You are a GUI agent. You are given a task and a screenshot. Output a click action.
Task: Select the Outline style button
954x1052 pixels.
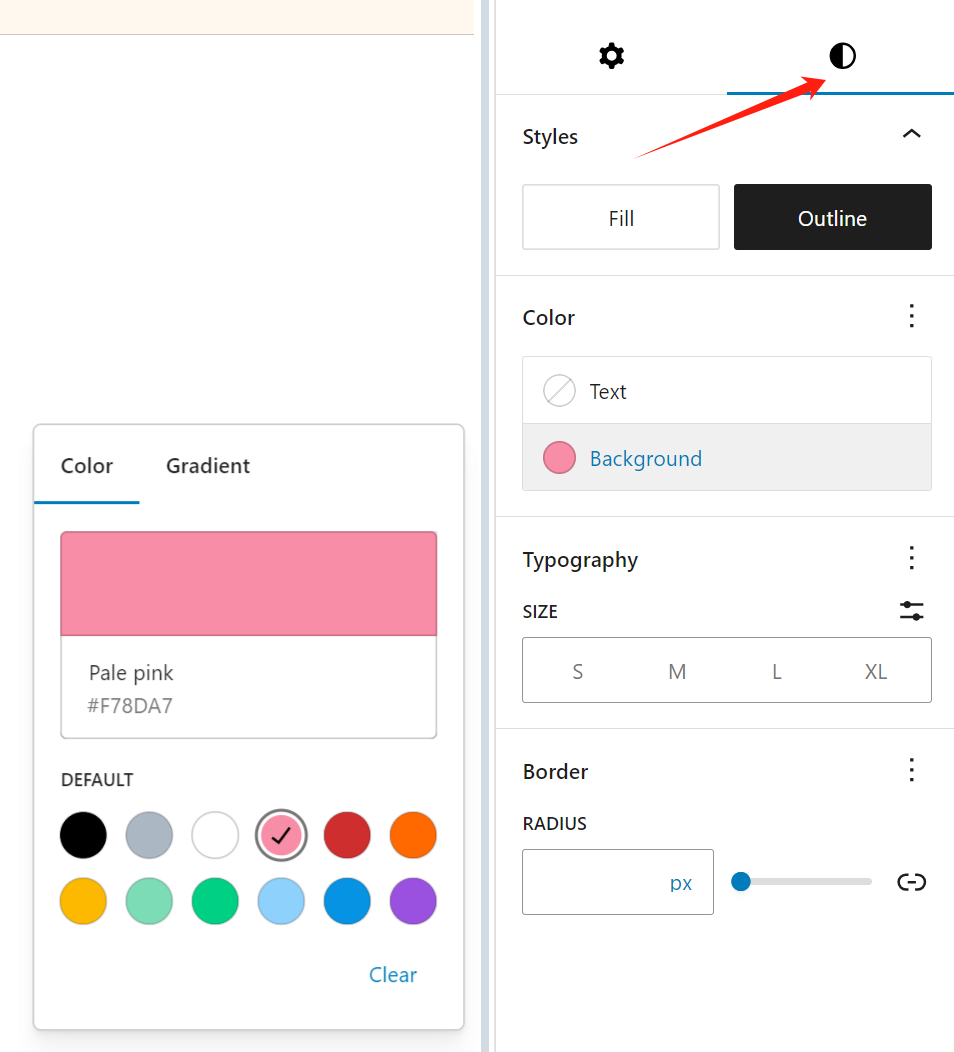click(x=832, y=217)
